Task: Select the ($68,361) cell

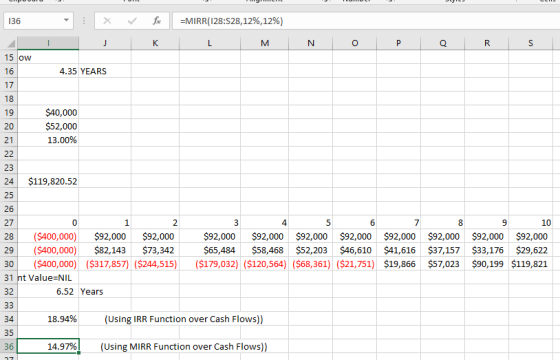Action: coord(310,264)
